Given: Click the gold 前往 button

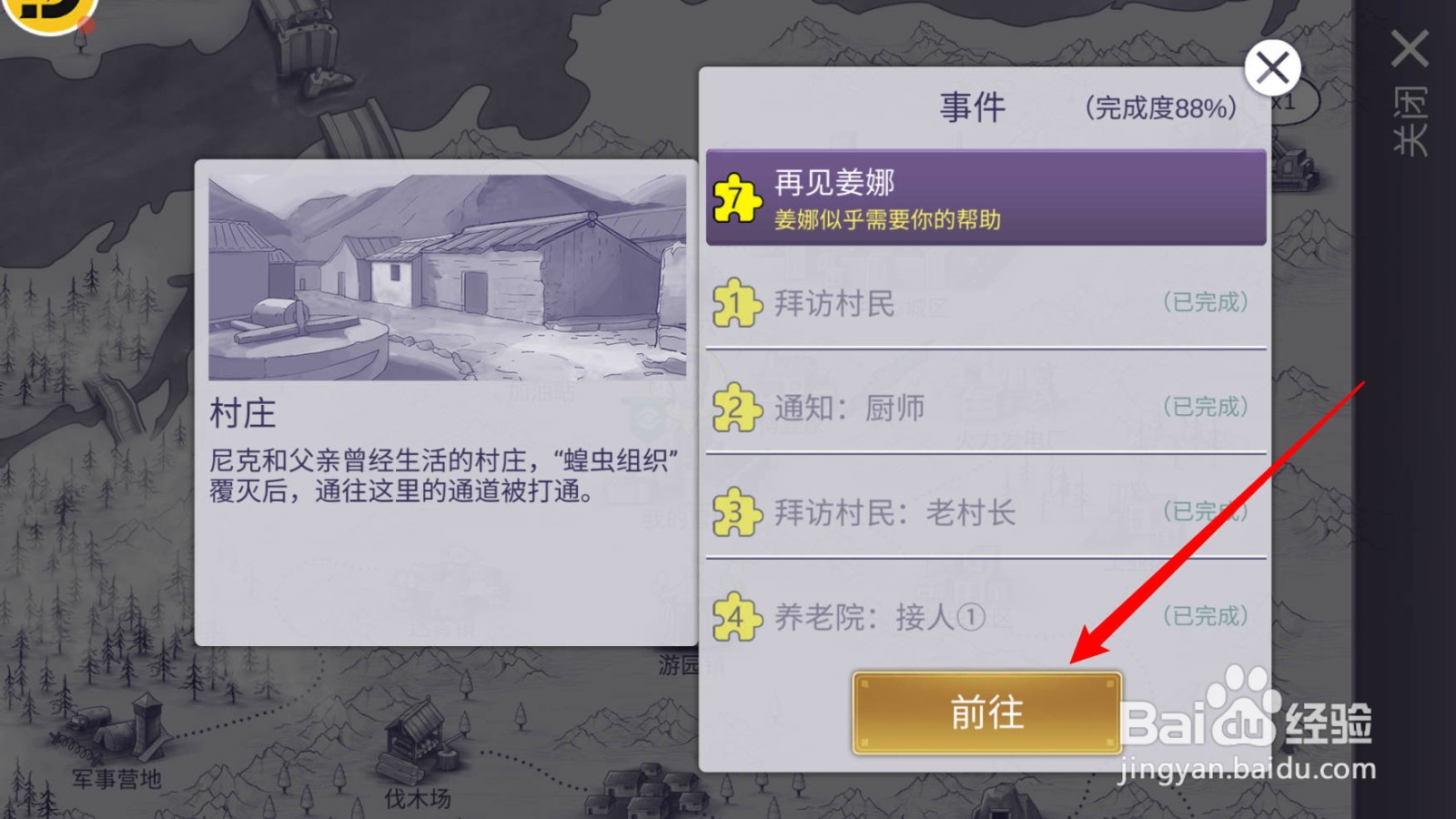Looking at the screenshot, I should [986, 713].
